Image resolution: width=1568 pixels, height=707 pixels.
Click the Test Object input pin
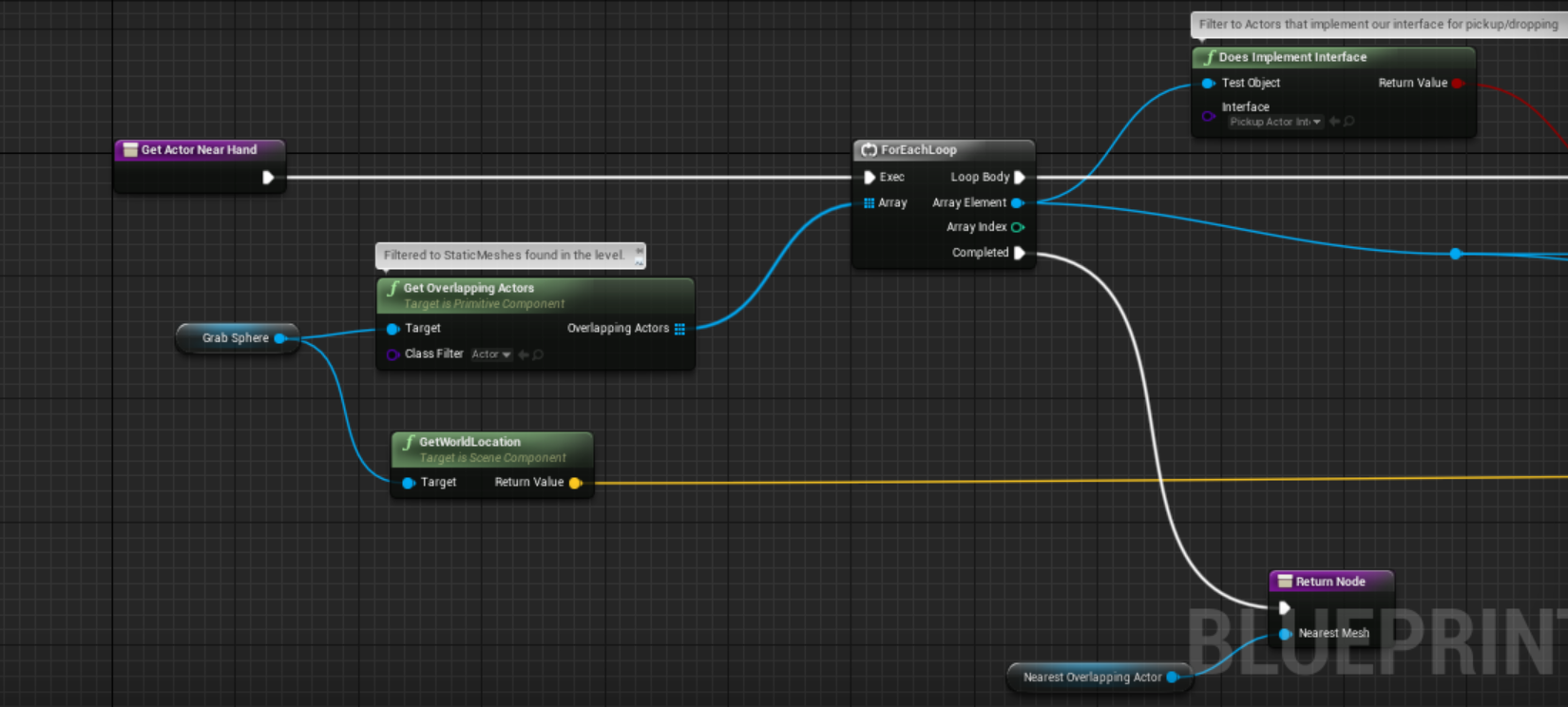(x=1208, y=84)
